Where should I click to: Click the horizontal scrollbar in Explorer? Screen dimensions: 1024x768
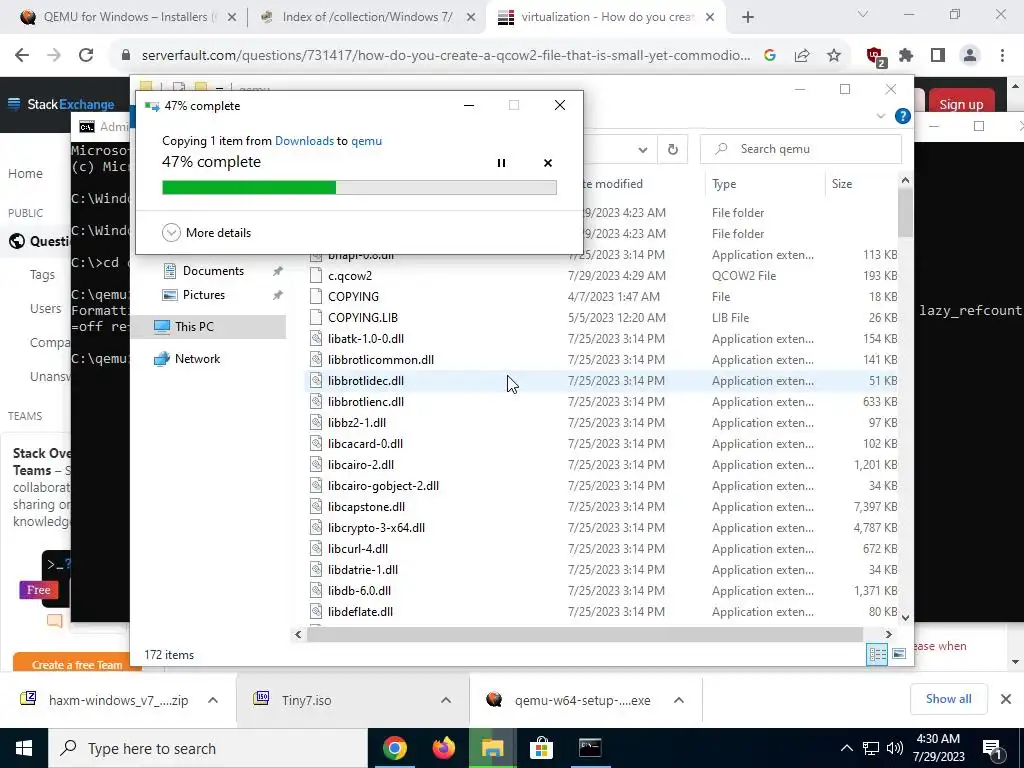[584, 634]
